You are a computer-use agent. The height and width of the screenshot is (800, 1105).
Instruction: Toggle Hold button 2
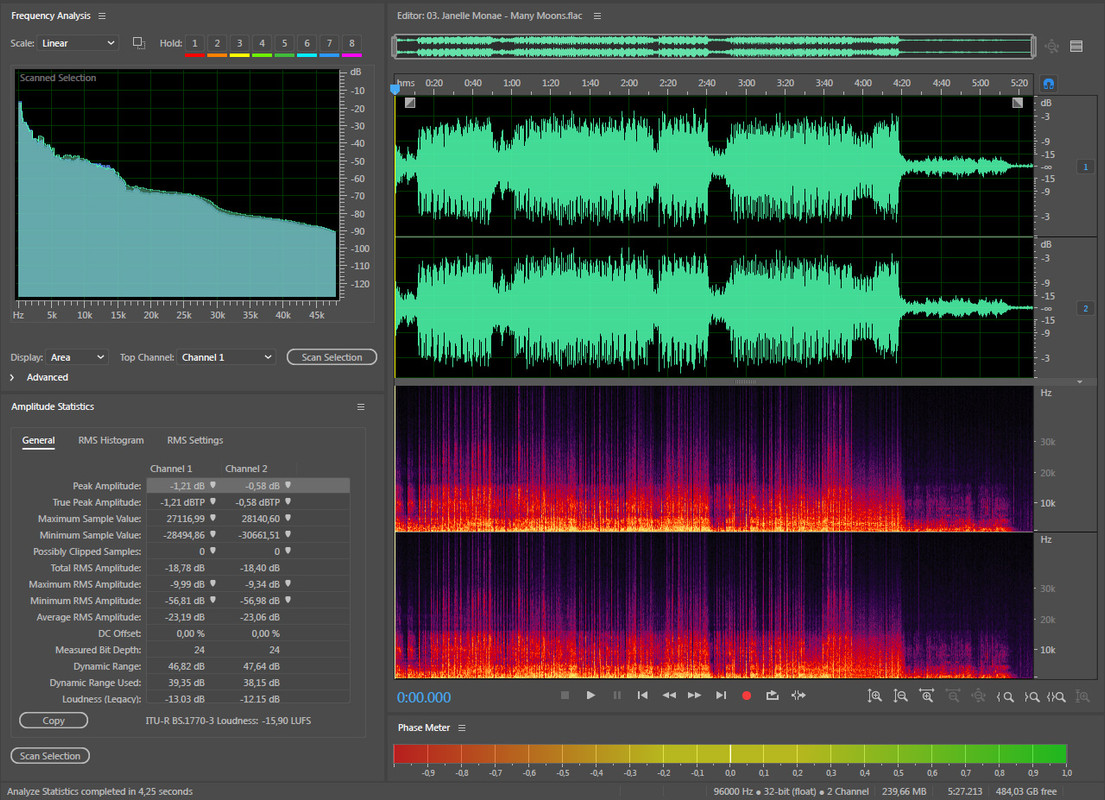pyautogui.click(x=217, y=43)
